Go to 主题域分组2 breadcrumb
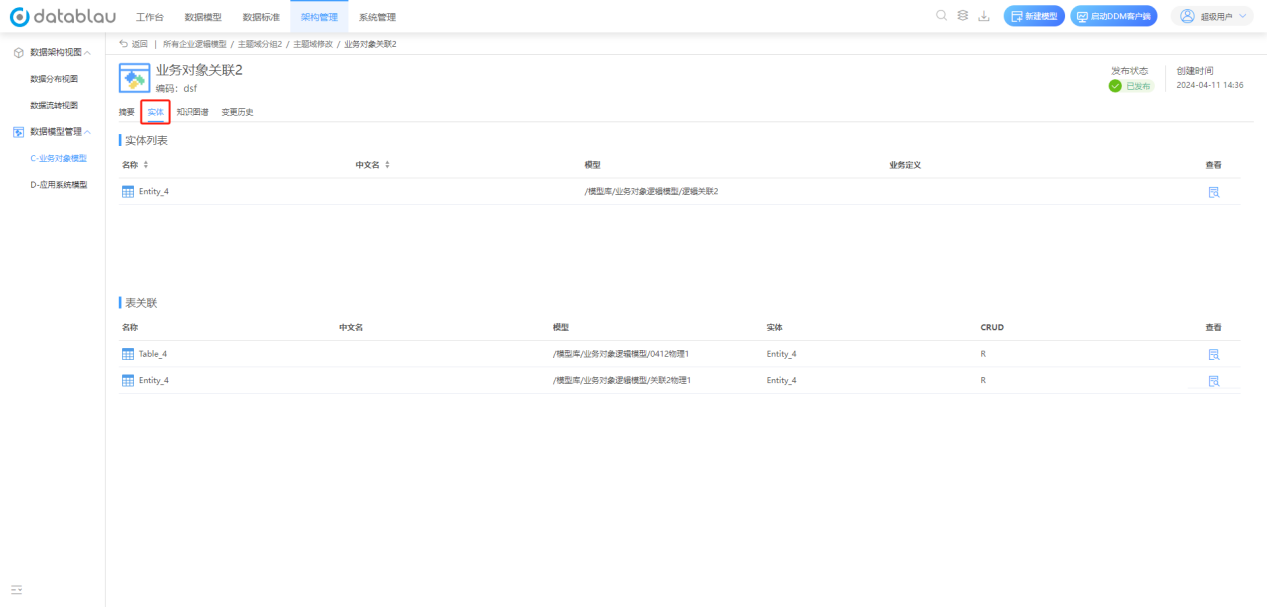 (x=260, y=44)
